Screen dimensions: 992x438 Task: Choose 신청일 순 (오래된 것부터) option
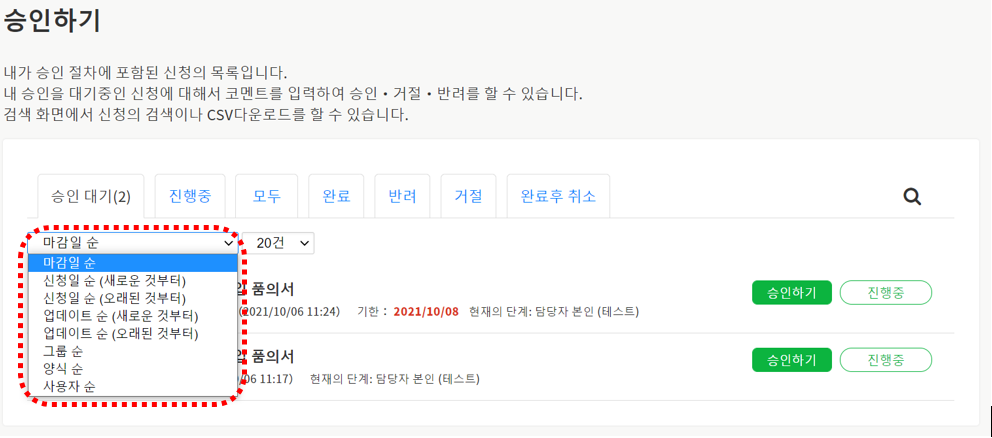click(114, 298)
